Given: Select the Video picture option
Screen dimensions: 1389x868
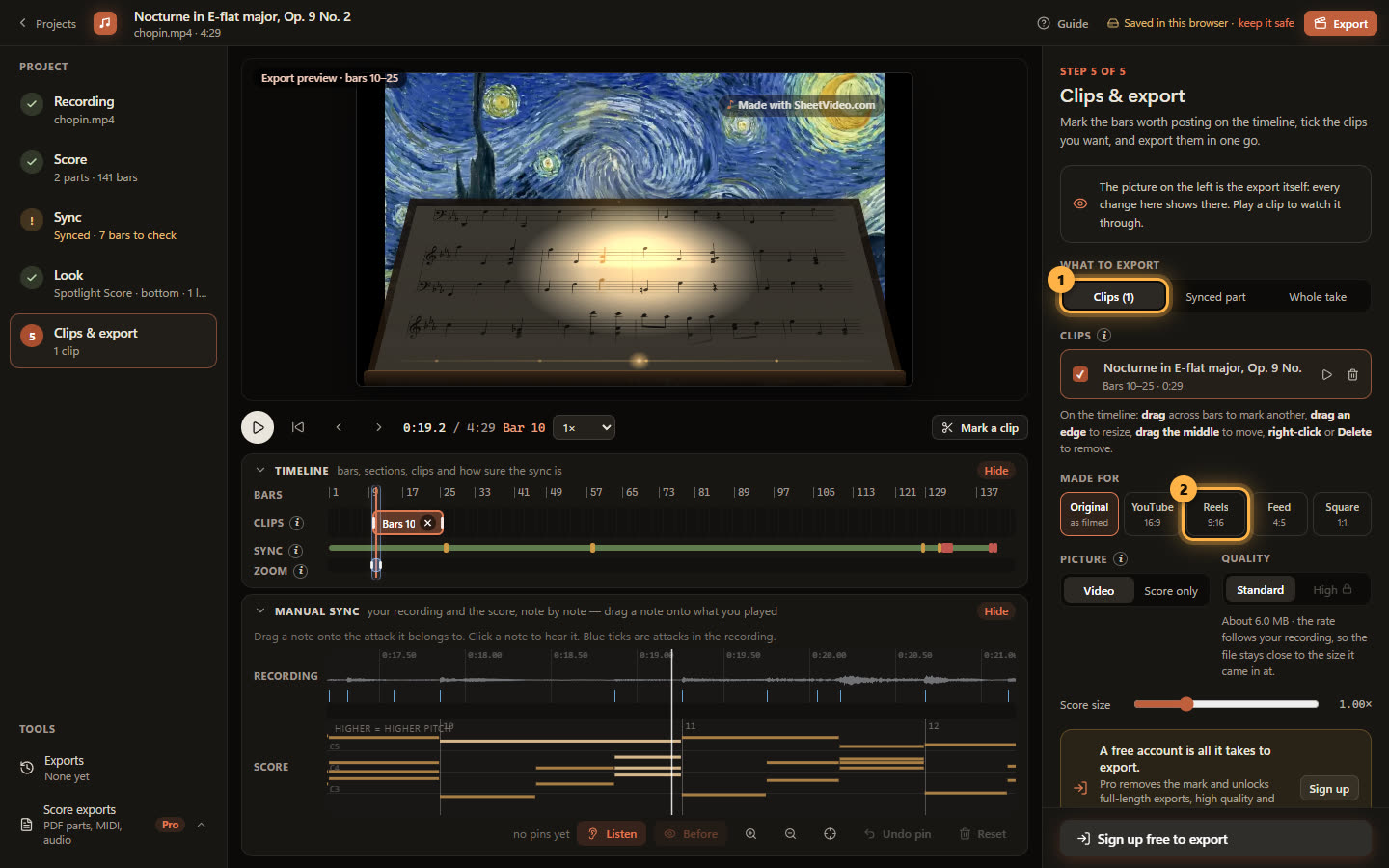Looking at the screenshot, I should coord(1099,591).
